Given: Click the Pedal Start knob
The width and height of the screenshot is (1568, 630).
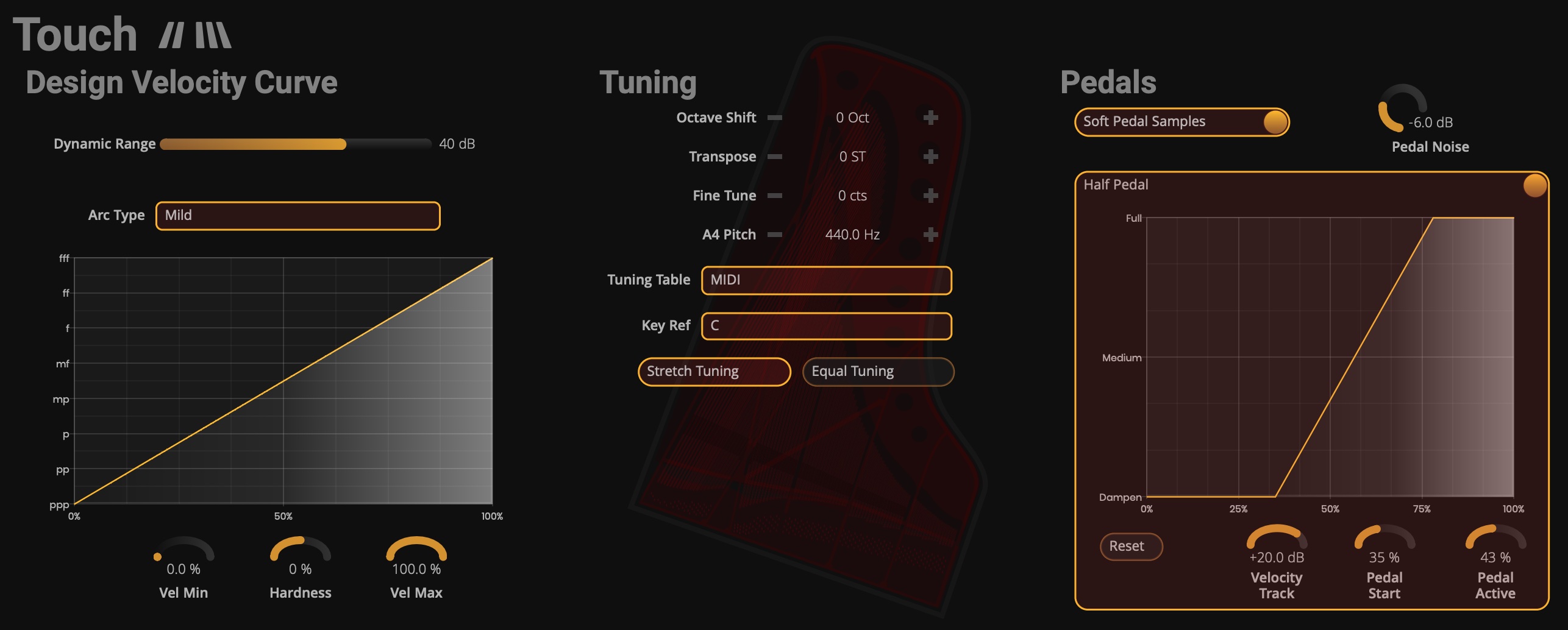Looking at the screenshot, I should (x=1384, y=537).
